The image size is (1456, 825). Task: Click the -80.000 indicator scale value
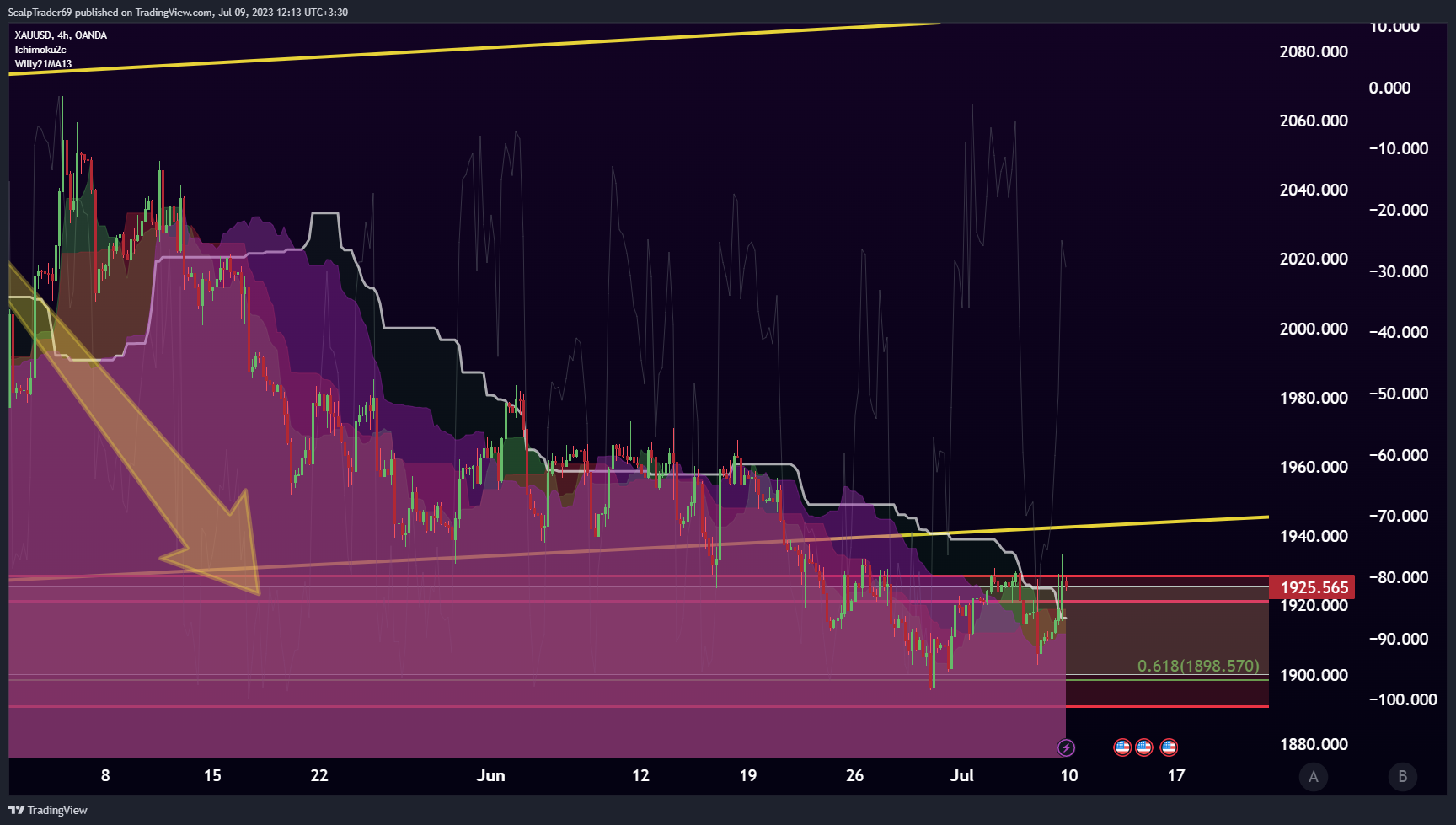click(1399, 577)
